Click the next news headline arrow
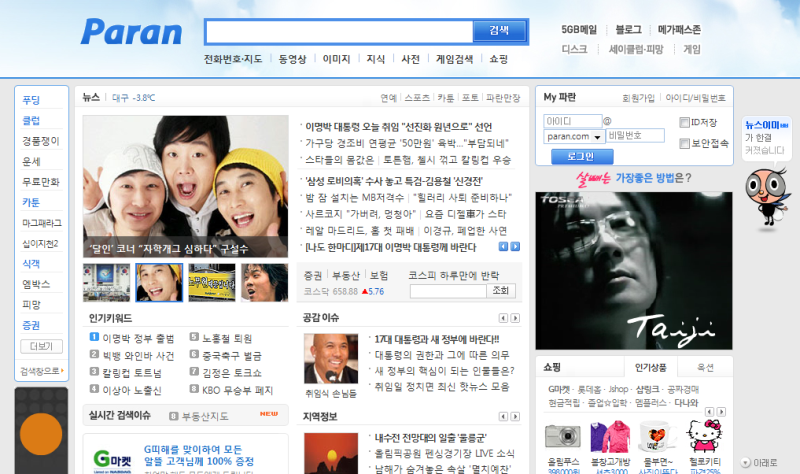The image size is (800, 474). coord(515,246)
